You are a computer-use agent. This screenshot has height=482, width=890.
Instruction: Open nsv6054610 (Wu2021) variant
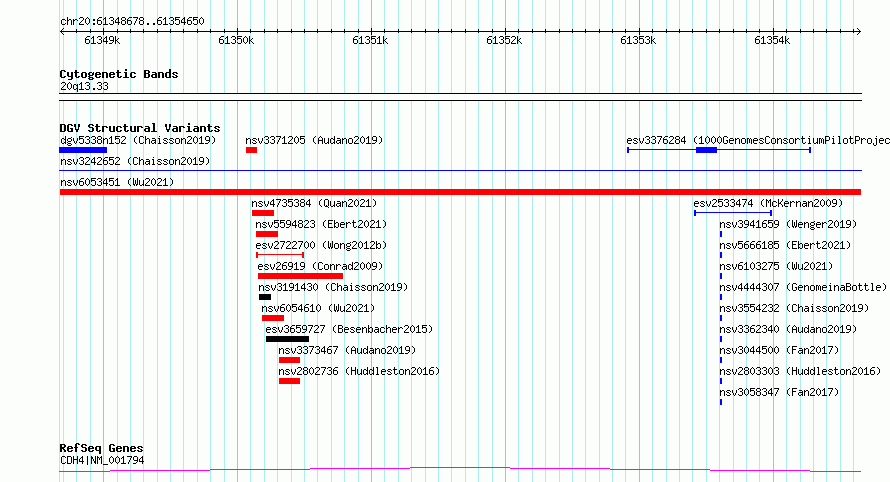[x=318, y=308]
